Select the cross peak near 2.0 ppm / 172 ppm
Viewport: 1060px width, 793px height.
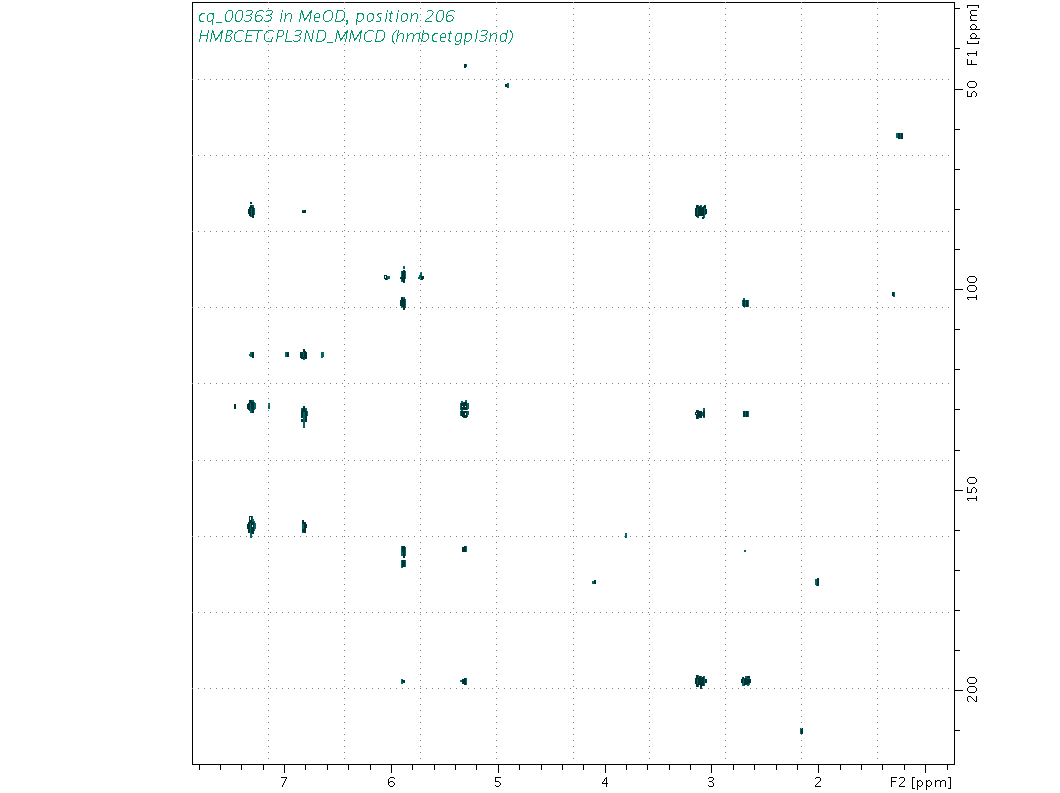tap(817, 582)
